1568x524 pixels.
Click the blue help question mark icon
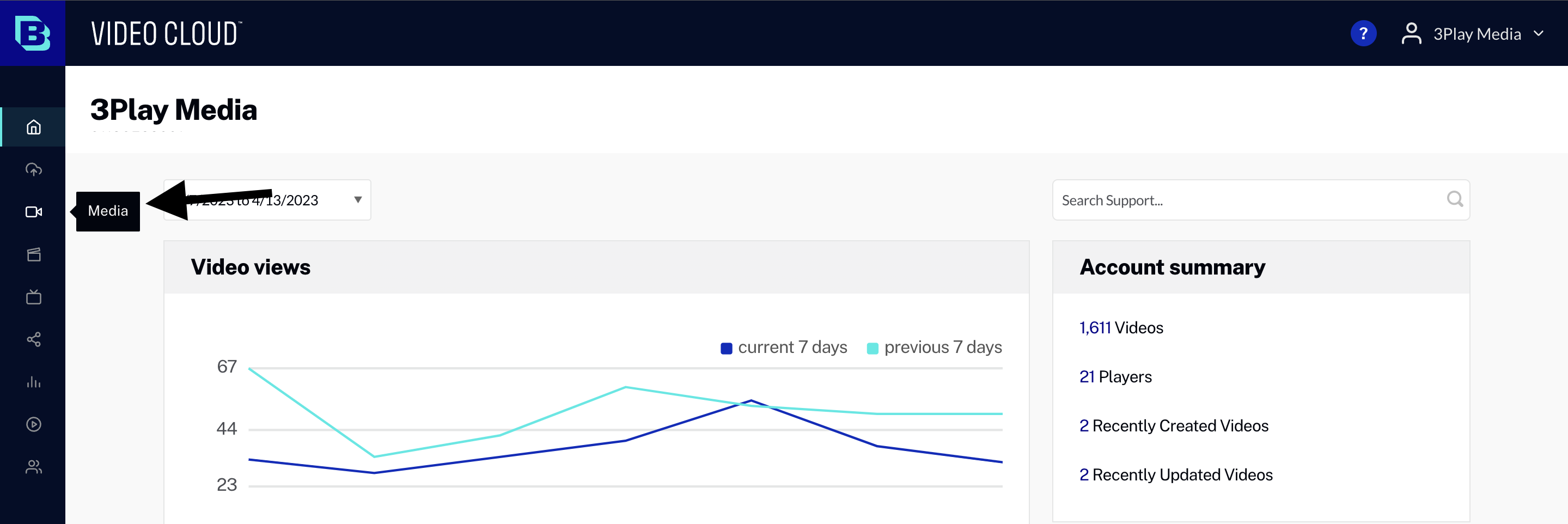[x=1363, y=33]
